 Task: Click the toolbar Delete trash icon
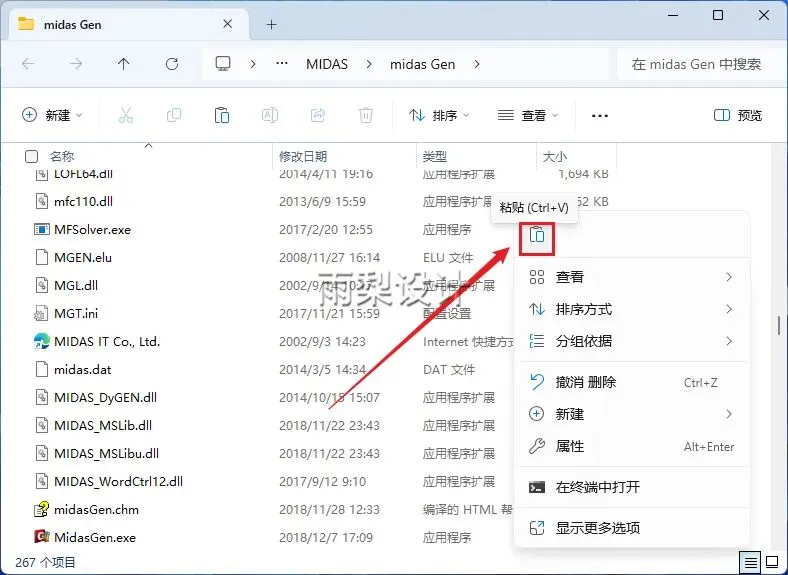pyautogui.click(x=366, y=116)
